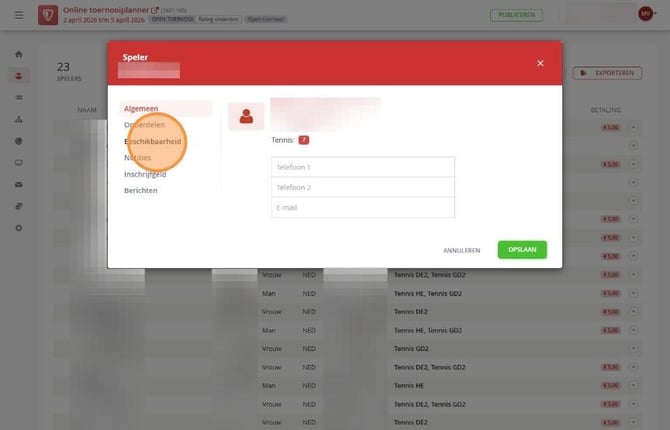Open the settings gear sidebar icon
The image size is (670, 430).
[x=18, y=228]
